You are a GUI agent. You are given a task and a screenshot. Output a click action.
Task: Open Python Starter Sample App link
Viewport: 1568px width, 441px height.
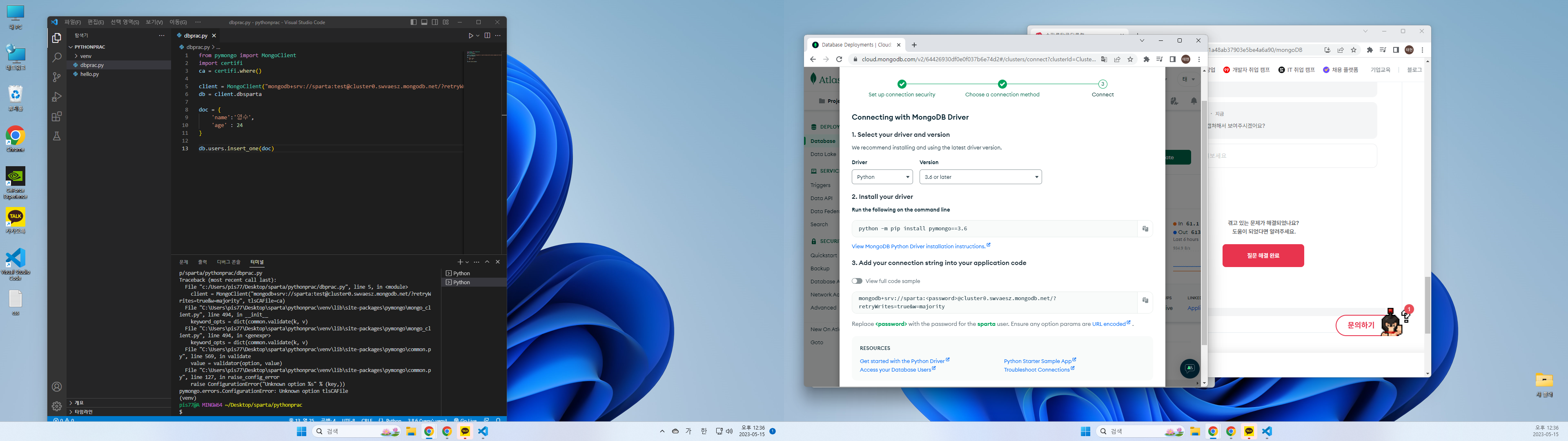(x=1040, y=361)
